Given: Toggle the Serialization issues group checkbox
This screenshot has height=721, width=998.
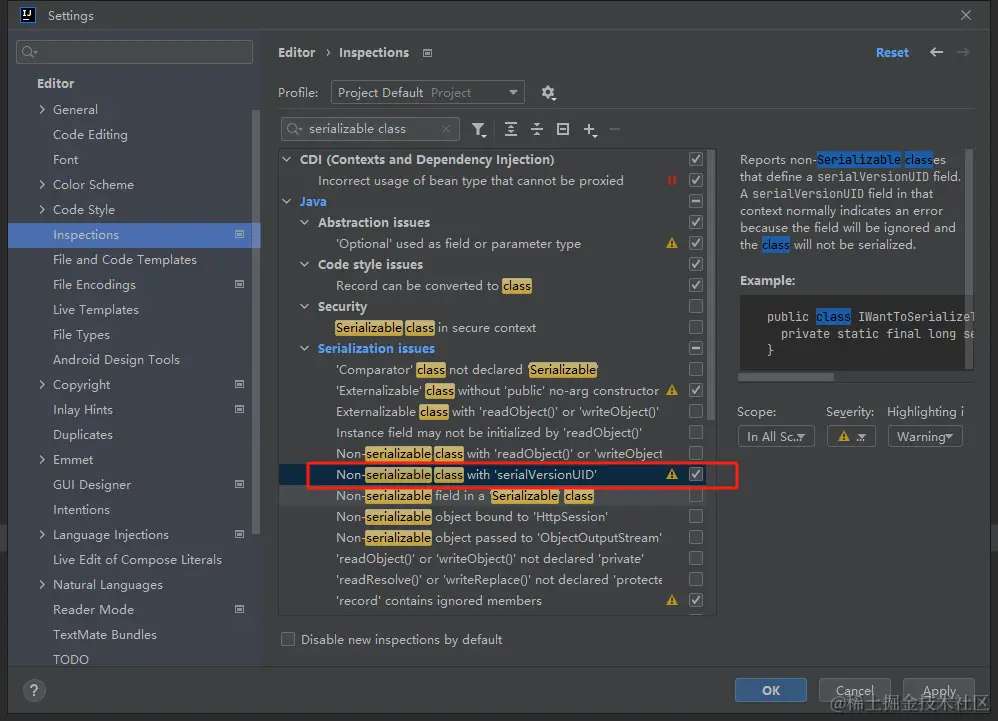Looking at the screenshot, I should [x=696, y=348].
